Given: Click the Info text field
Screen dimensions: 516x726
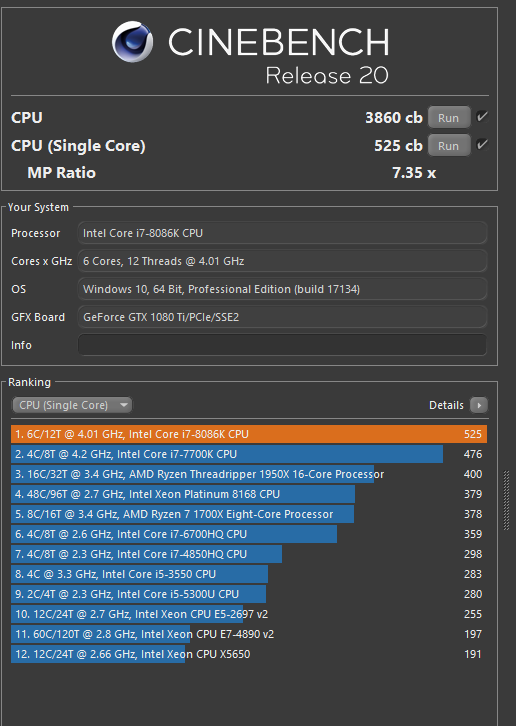Looking at the screenshot, I should [x=283, y=345].
